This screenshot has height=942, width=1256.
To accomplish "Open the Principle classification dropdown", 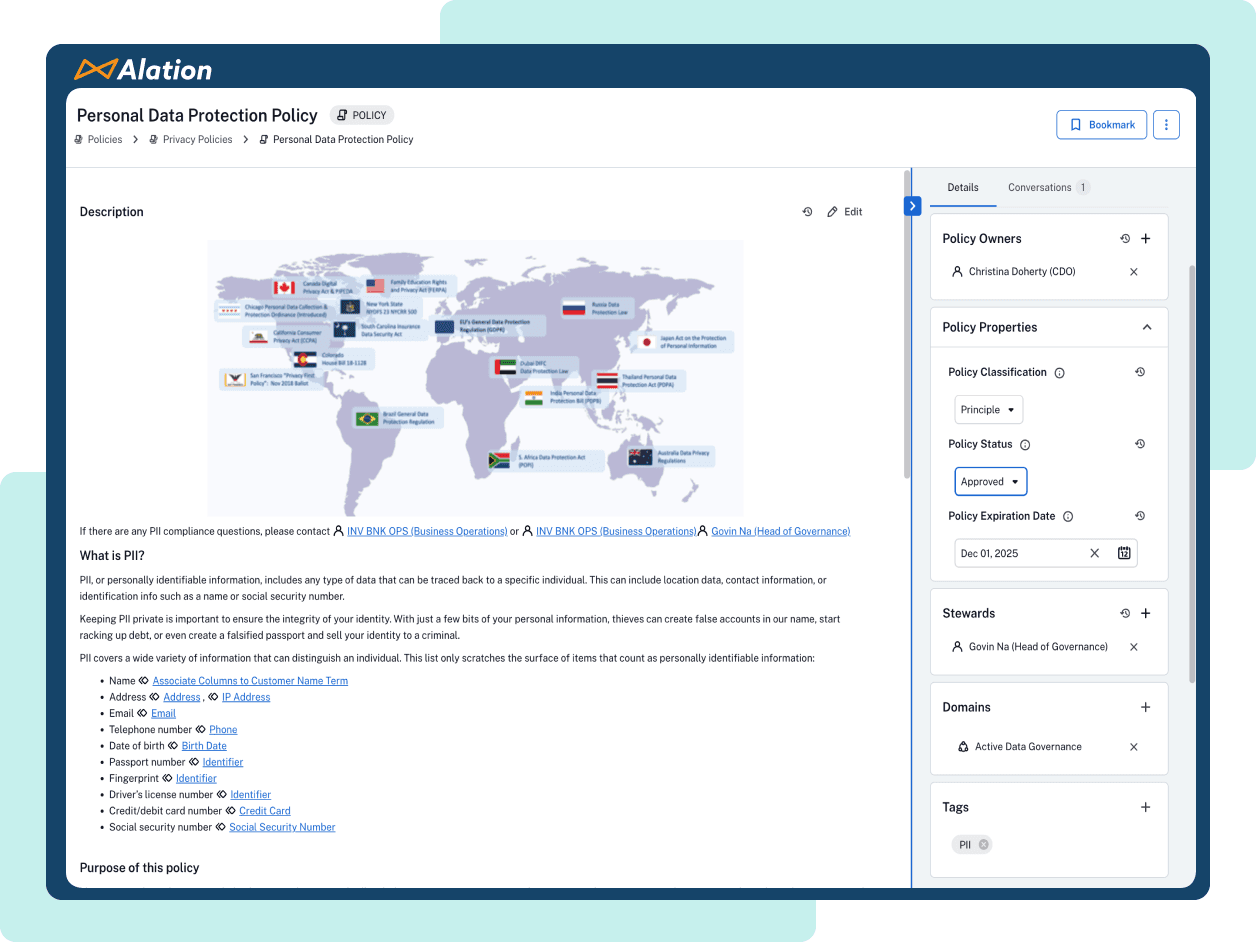I will click(988, 409).
